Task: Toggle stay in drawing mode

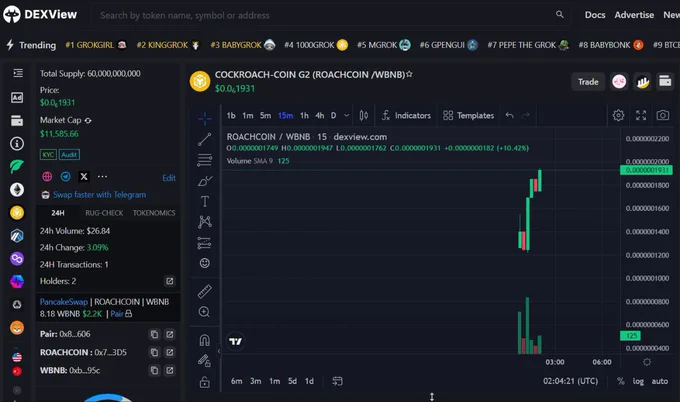Action: (205, 360)
